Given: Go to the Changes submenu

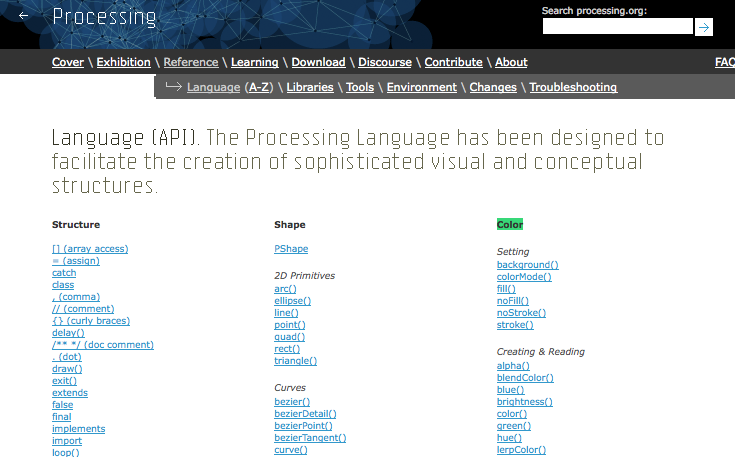Looking at the screenshot, I should pyautogui.click(x=493, y=87).
